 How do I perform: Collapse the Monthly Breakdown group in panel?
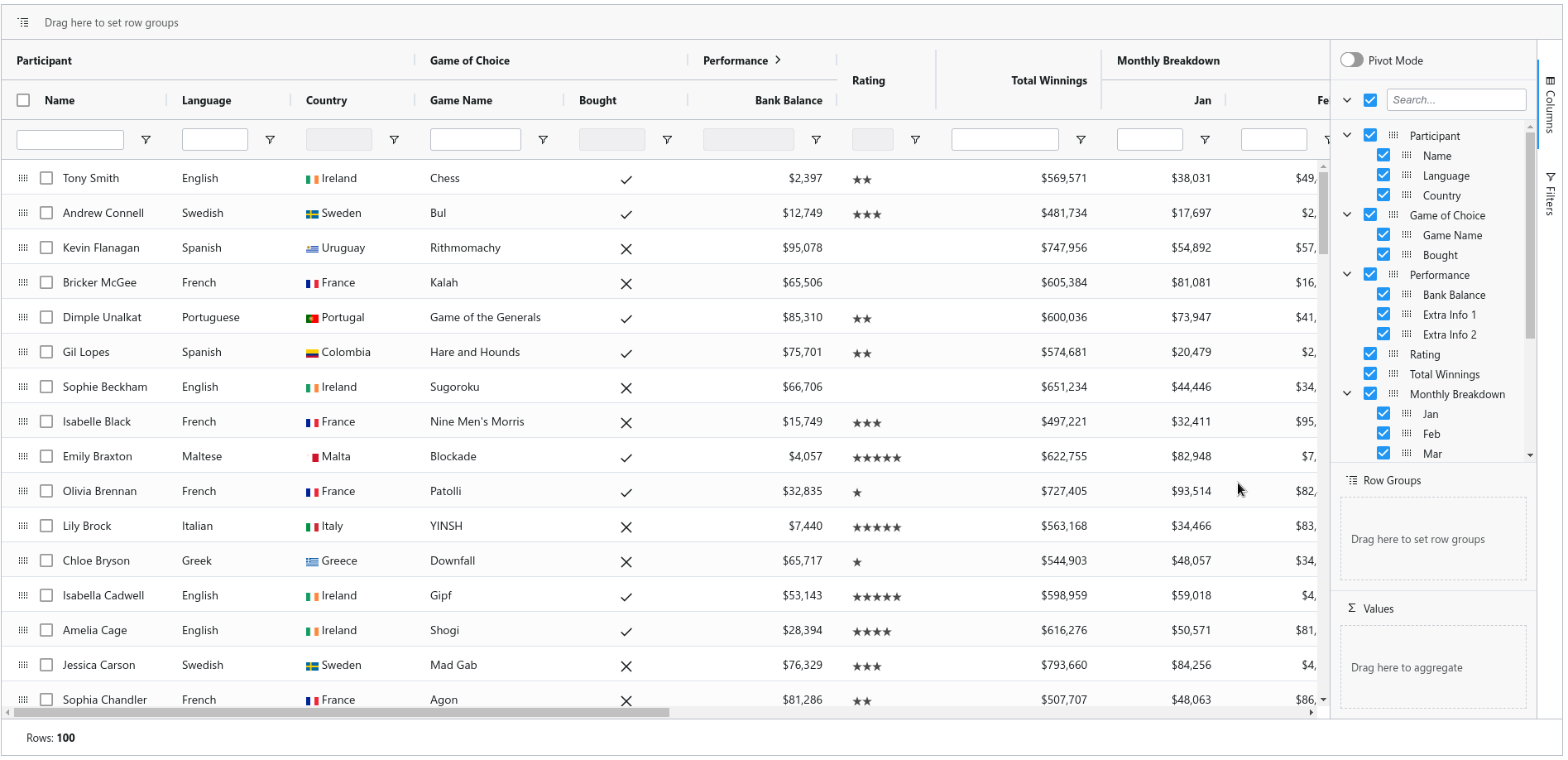coord(1347,394)
